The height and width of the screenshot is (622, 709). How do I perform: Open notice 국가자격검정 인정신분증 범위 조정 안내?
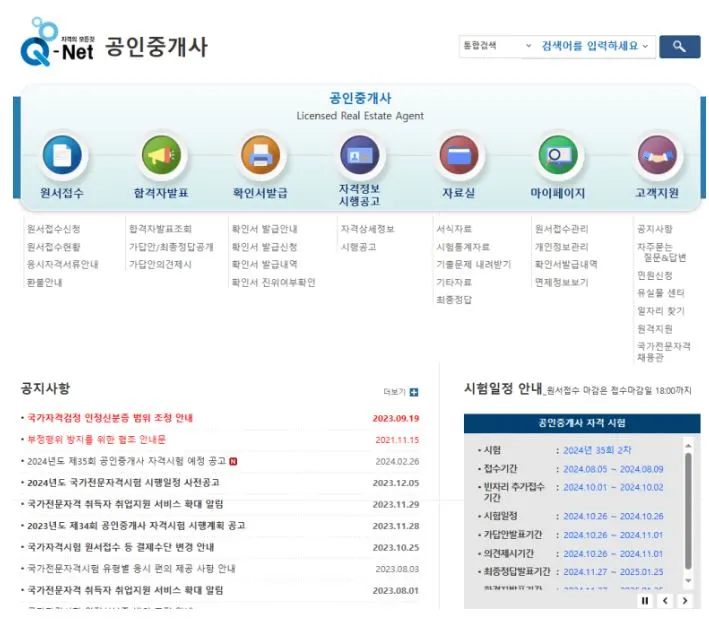pos(110,418)
